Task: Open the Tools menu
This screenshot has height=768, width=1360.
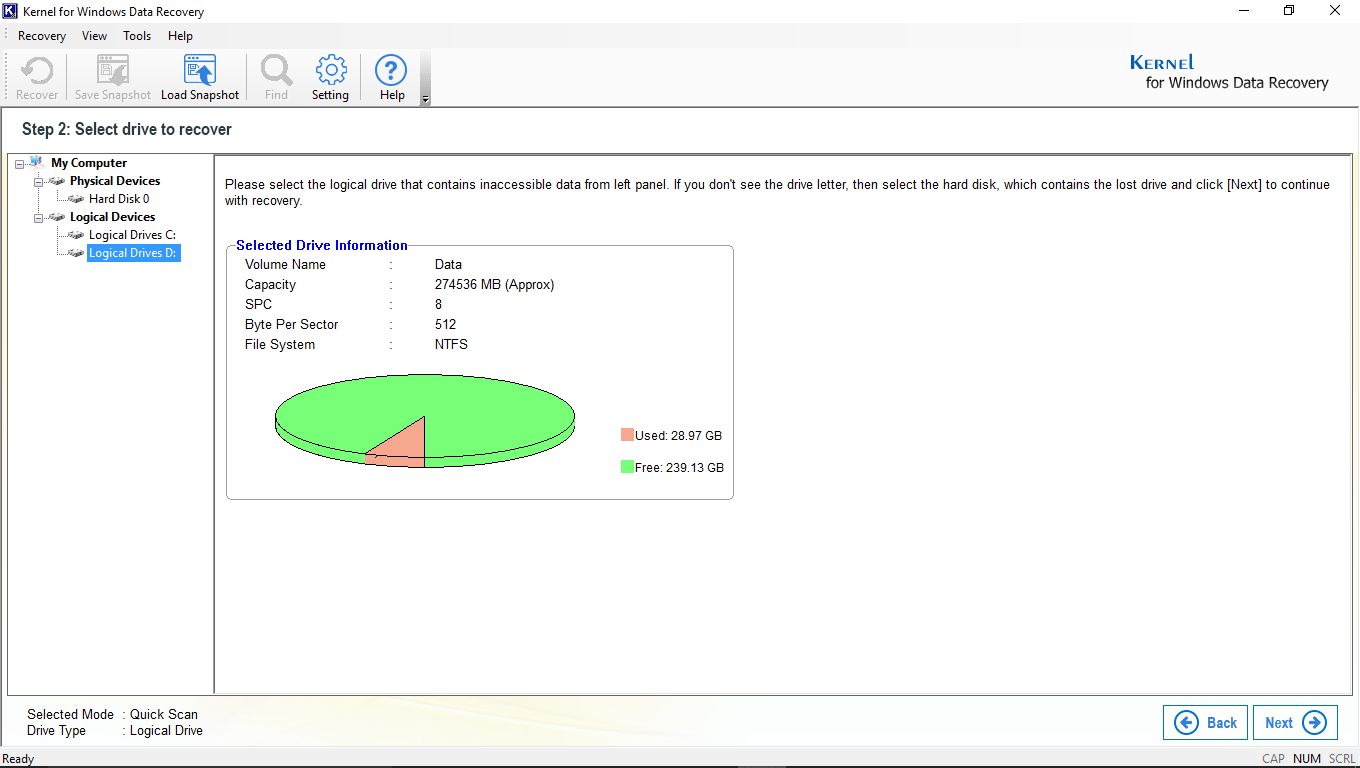Action: 137,36
